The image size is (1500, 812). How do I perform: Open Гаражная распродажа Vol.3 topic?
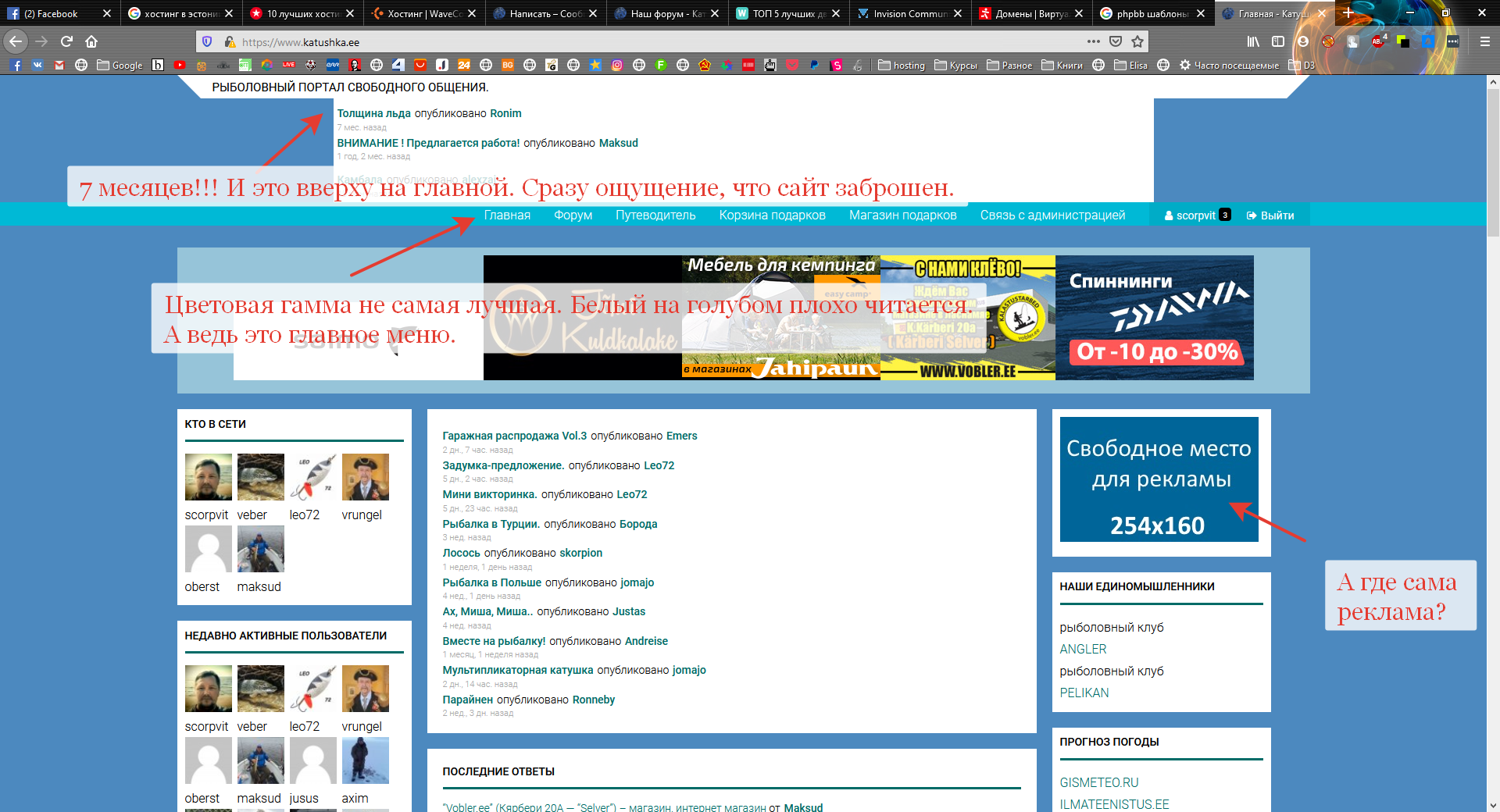click(514, 436)
